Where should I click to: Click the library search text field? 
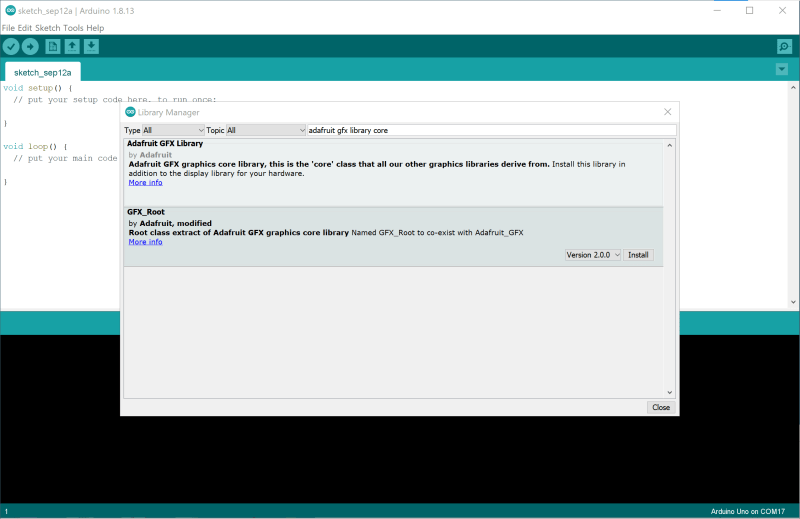tap(491, 130)
